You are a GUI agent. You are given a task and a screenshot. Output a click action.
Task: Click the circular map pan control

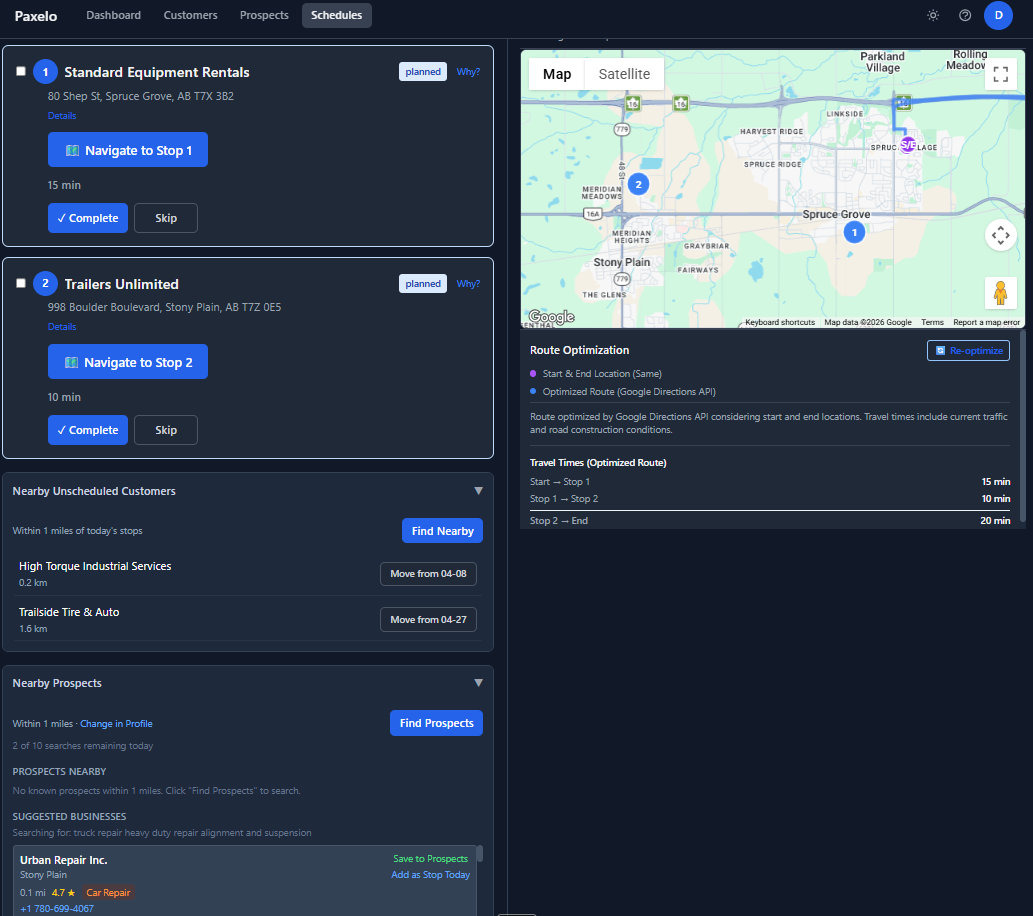1000,235
